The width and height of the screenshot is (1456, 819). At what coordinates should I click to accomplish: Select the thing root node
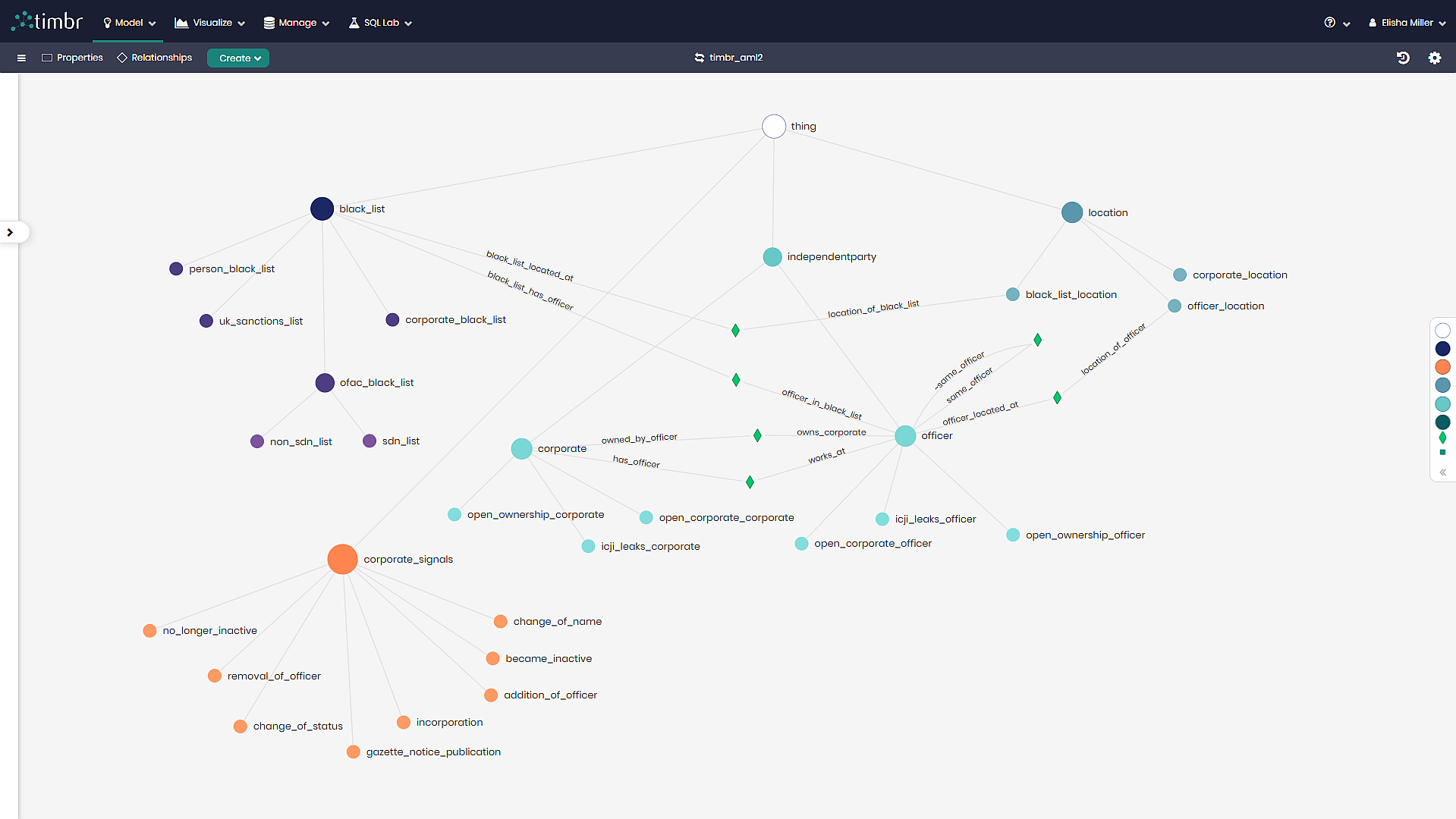click(773, 127)
